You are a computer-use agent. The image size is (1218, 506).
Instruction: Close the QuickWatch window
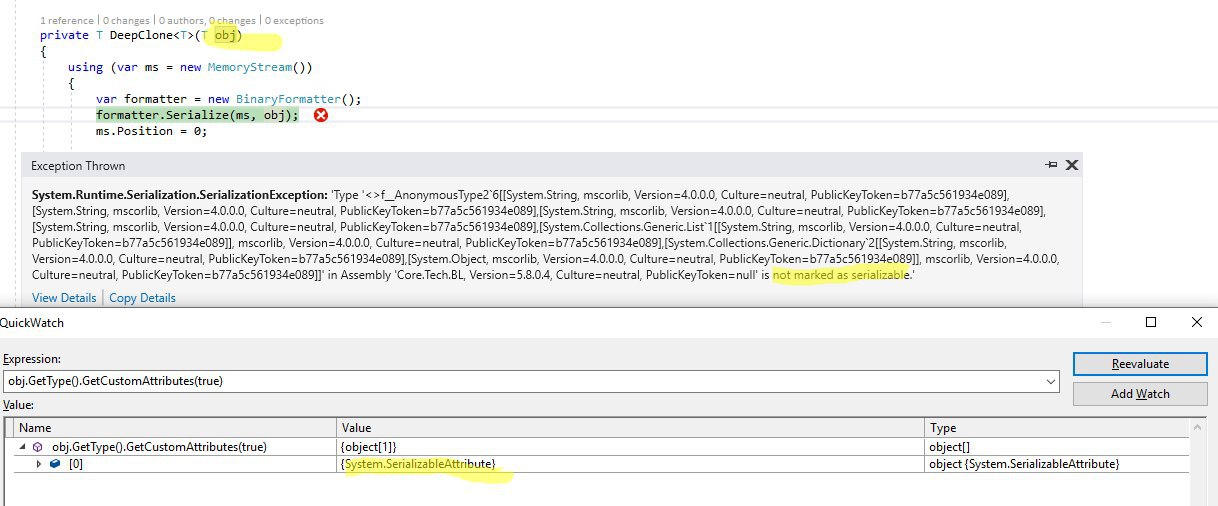[1197, 322]
